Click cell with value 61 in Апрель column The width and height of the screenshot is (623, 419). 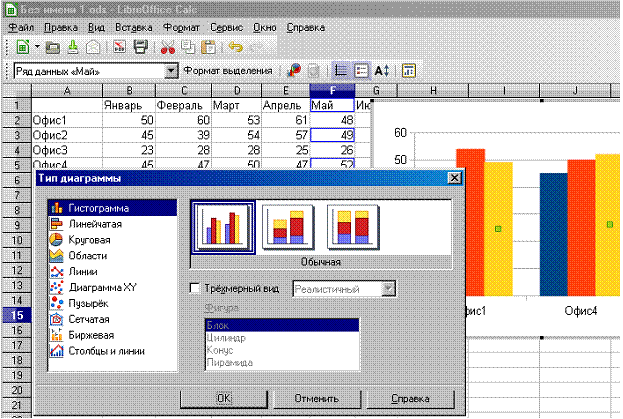pos(285,120)
